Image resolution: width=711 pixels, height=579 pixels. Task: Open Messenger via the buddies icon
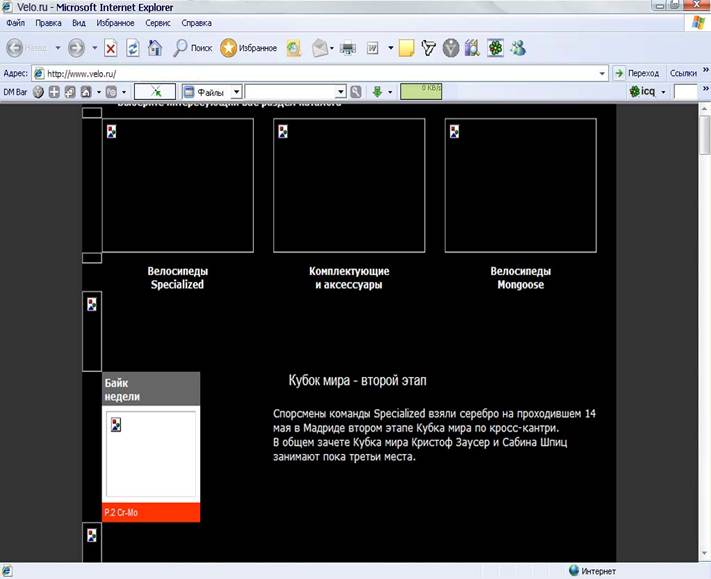(x=518, y=48)
